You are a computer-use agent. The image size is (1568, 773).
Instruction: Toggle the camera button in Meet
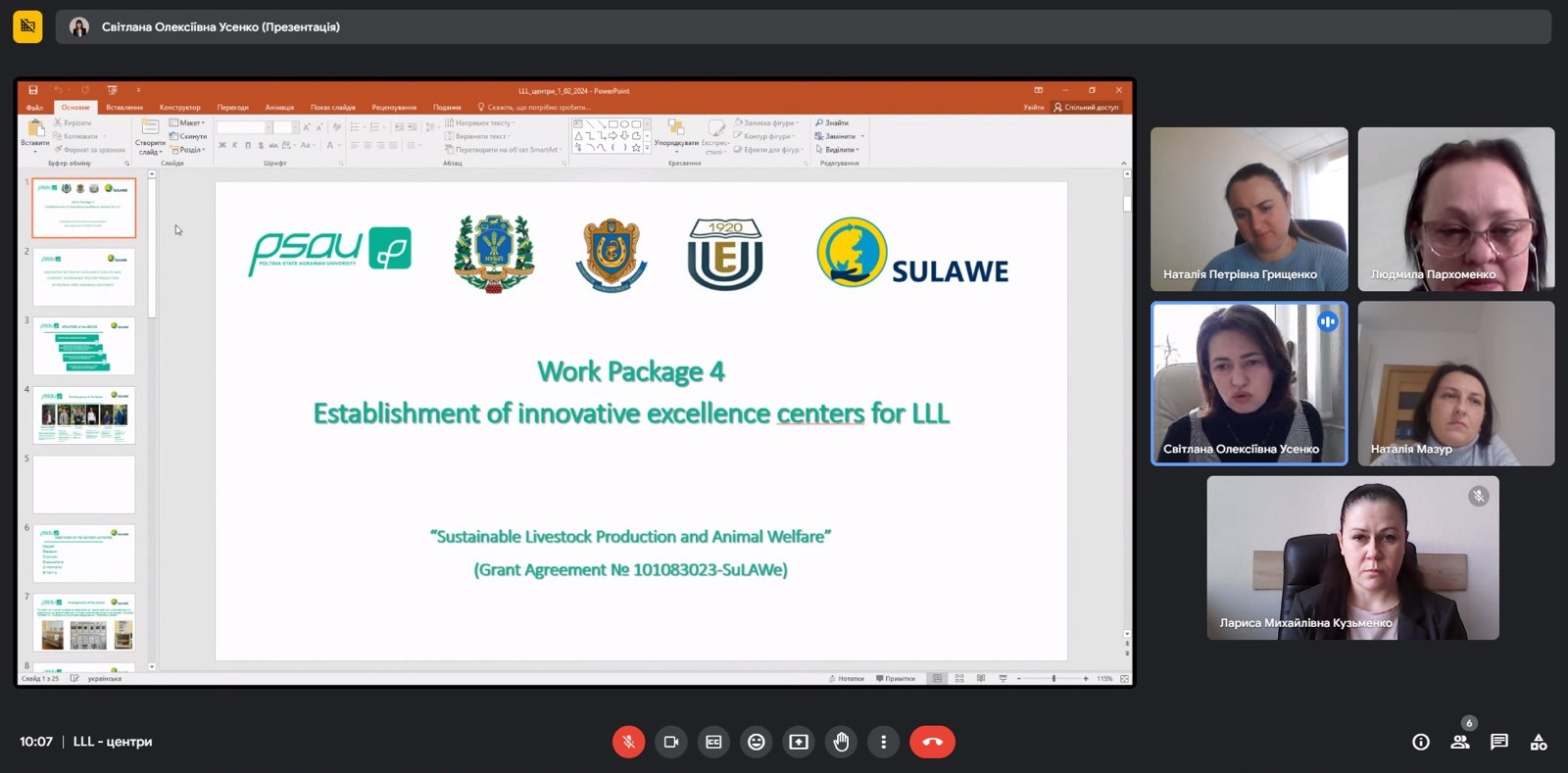[671, 742]
